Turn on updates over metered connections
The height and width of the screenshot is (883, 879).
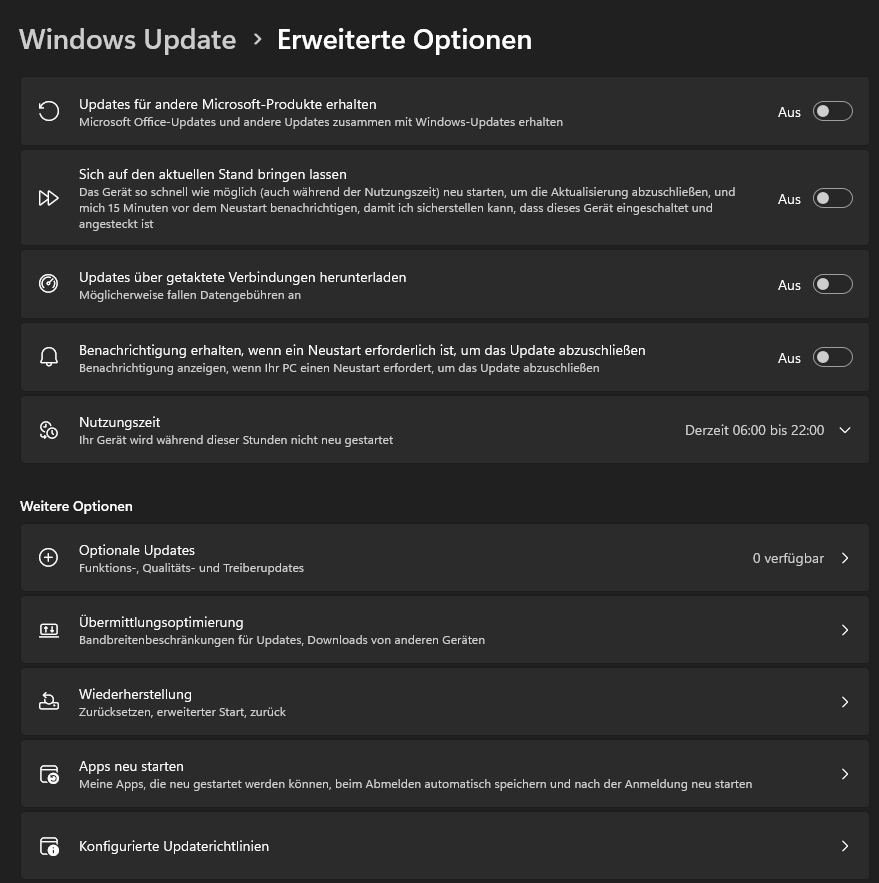coord(832,284)
